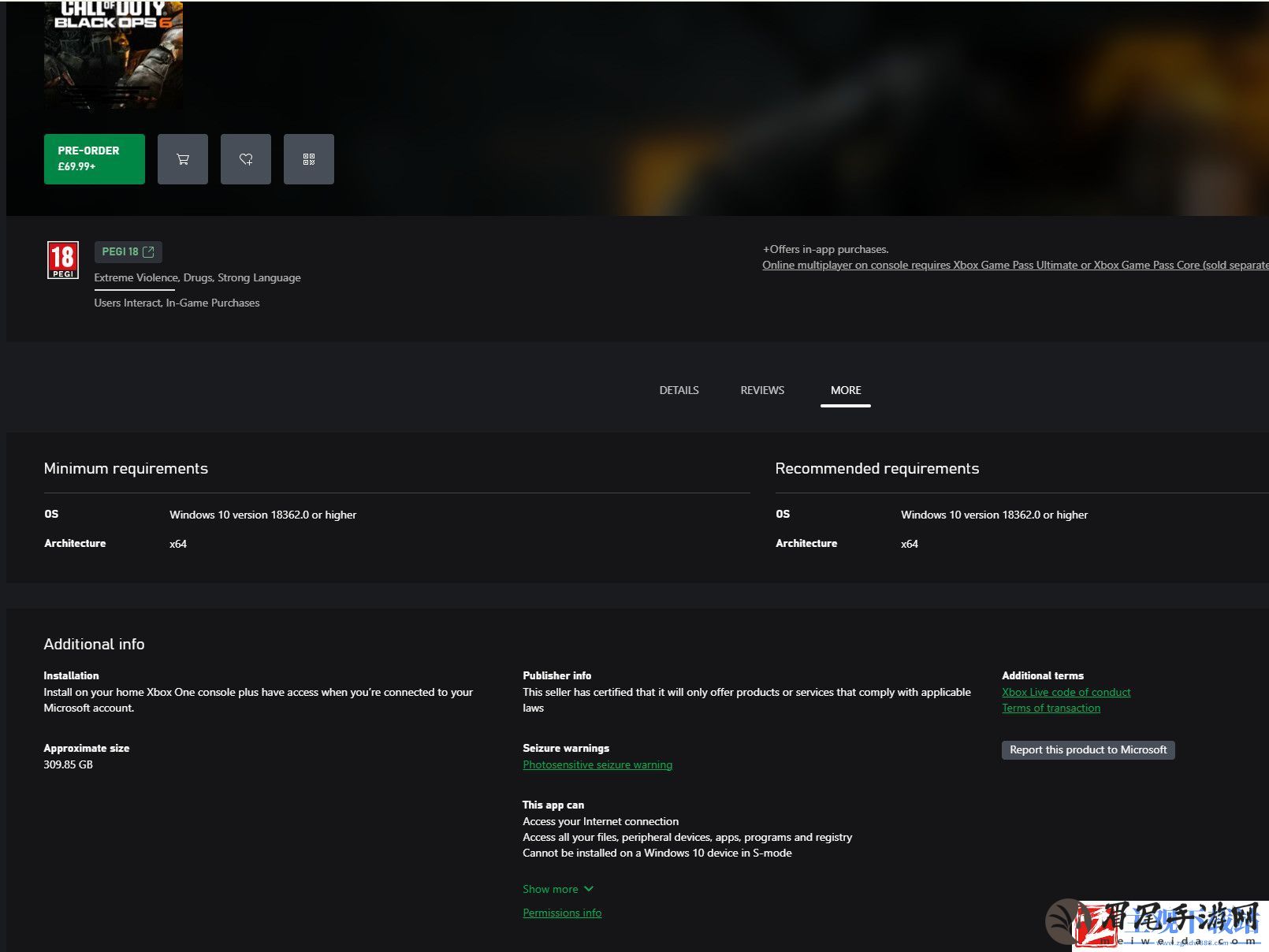
Task: Open Xbox Game Pass online multiplayer link
Action: 1015,265
